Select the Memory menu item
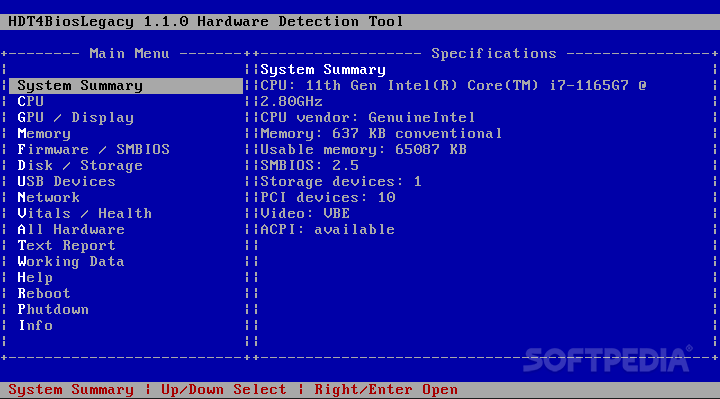 click(x=44, y=134)
